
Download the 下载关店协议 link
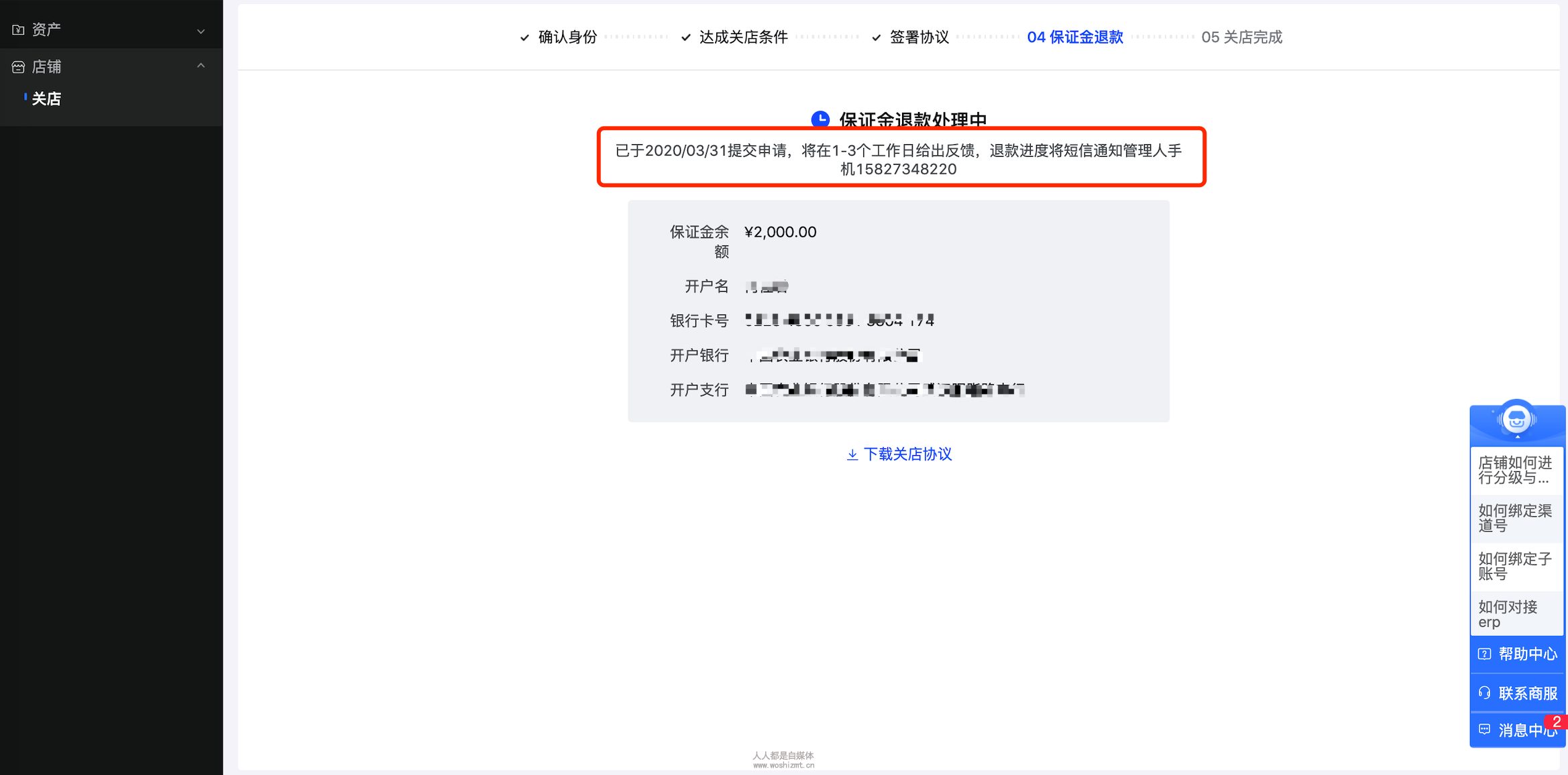[907, 455]
